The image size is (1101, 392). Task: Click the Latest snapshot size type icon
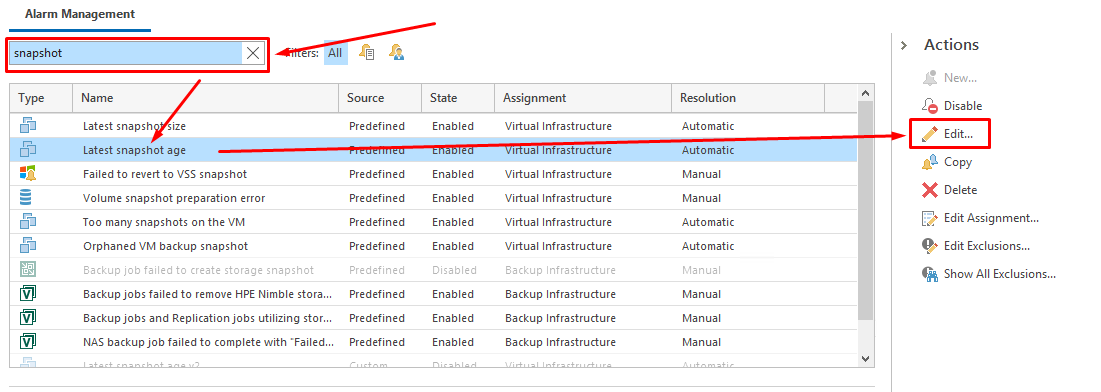click(28, 126)
